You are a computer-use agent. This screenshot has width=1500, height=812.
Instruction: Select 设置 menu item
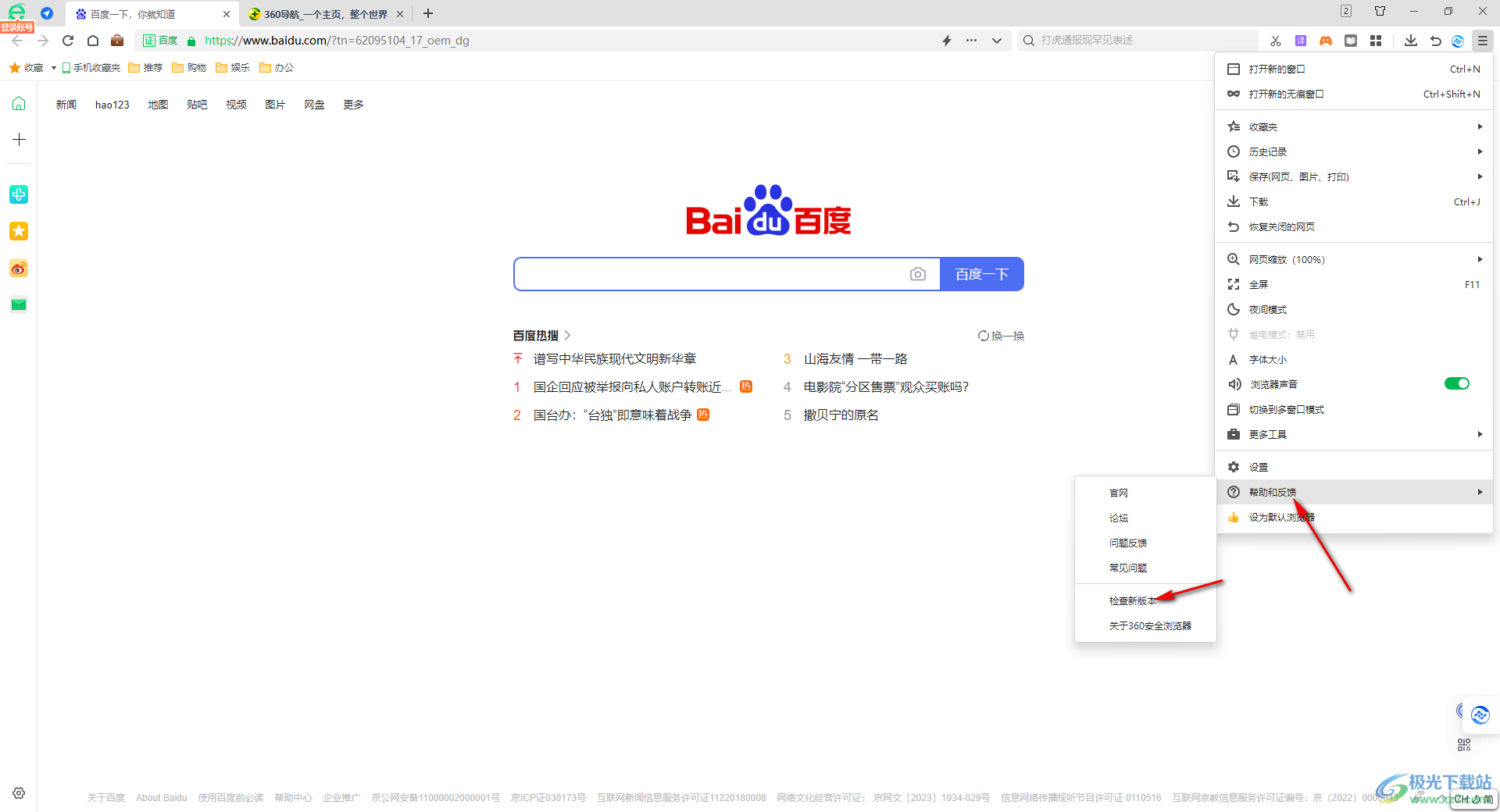pos(1354,467)
